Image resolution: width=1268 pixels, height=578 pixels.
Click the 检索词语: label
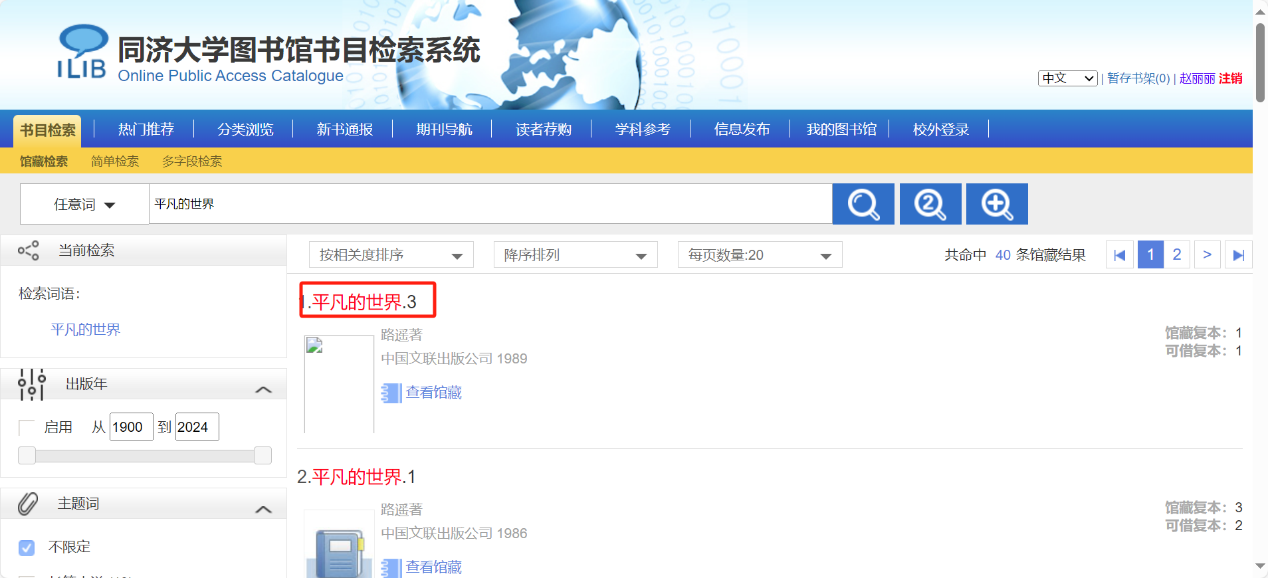point(49,294)
